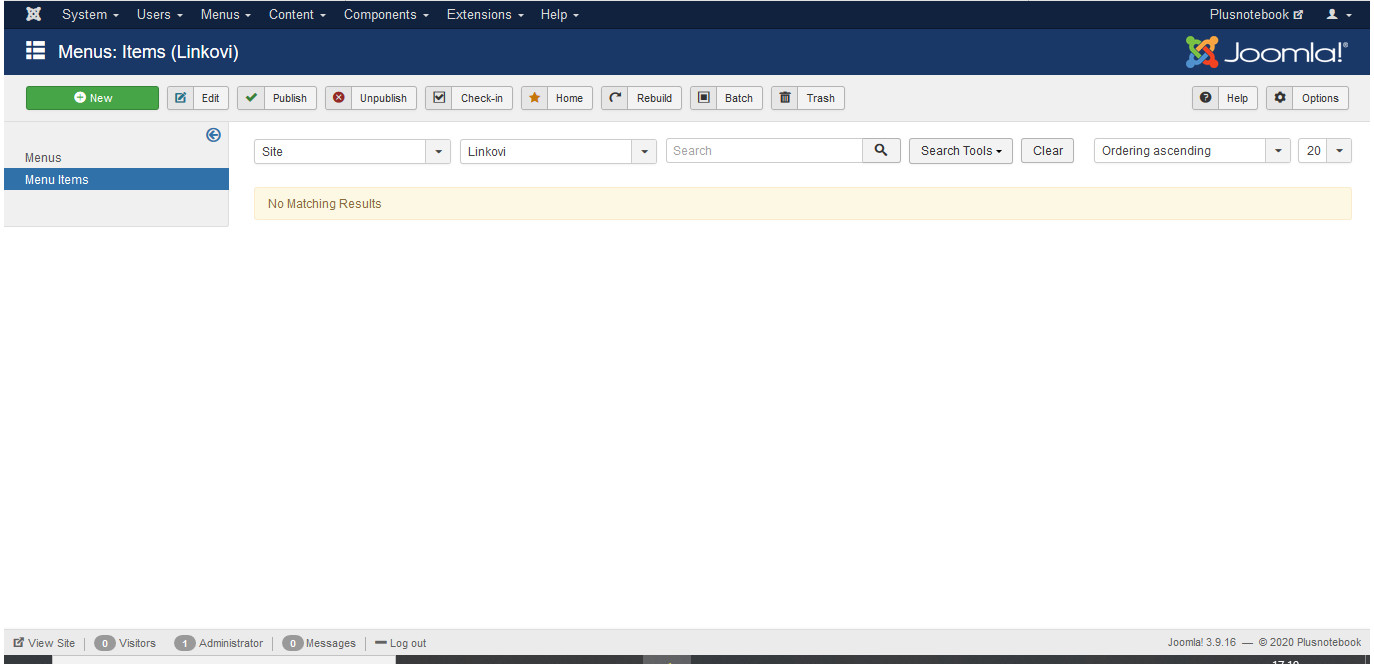Open the Extensions menu
This screenshot has height=664, width=1374.
pos(484,15)
